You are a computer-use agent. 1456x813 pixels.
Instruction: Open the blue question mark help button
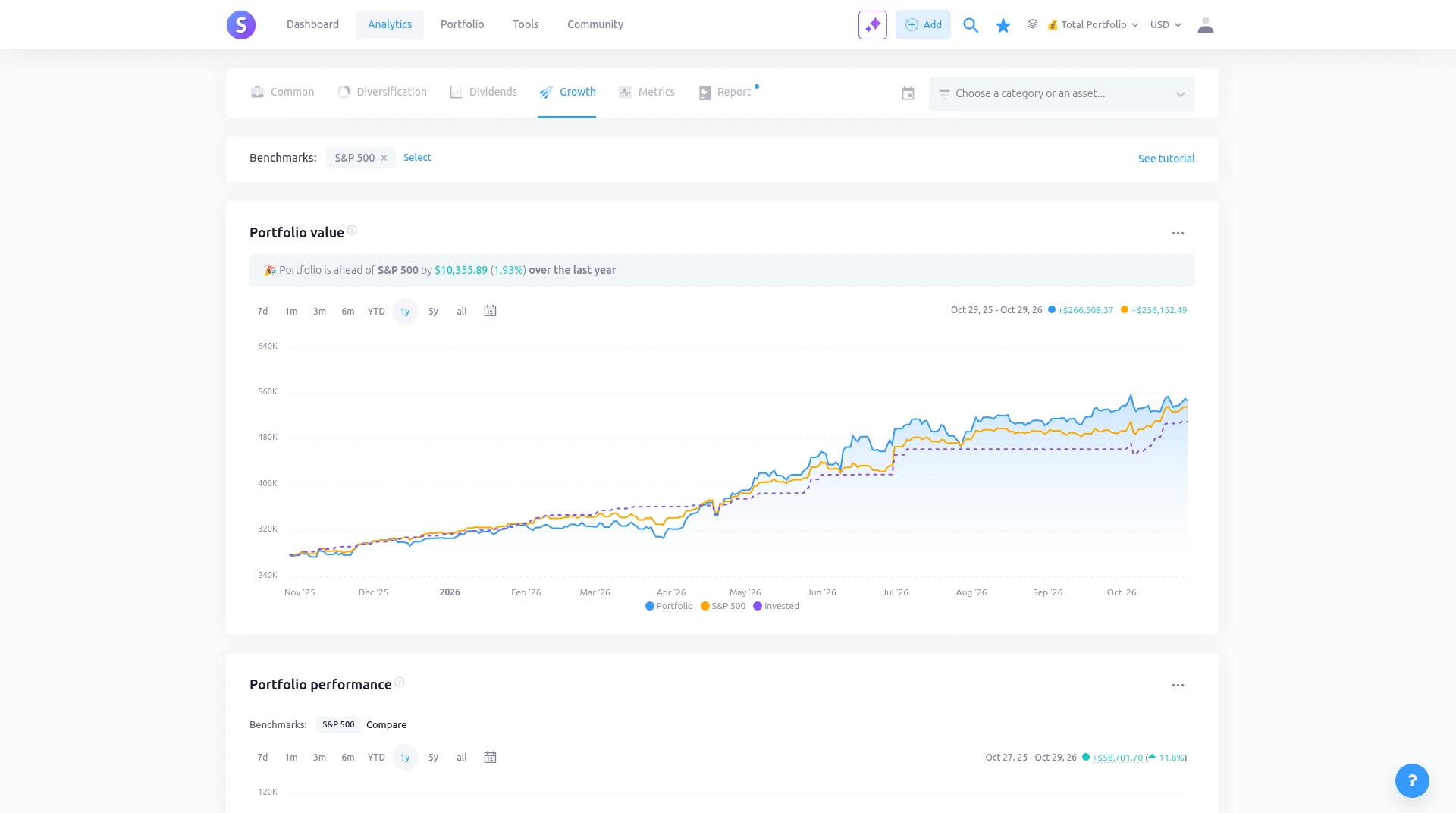click(x=1412, y=780)
